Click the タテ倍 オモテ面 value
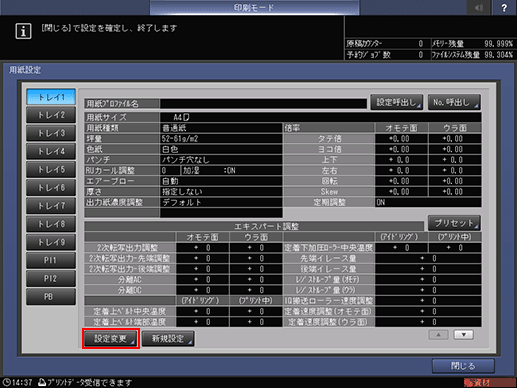 401,138
